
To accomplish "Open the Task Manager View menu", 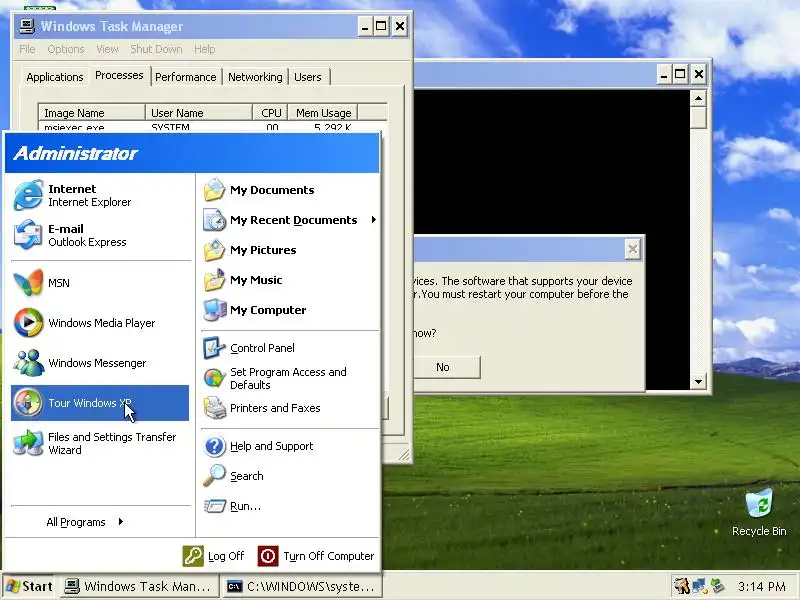I will coord(107,49).
